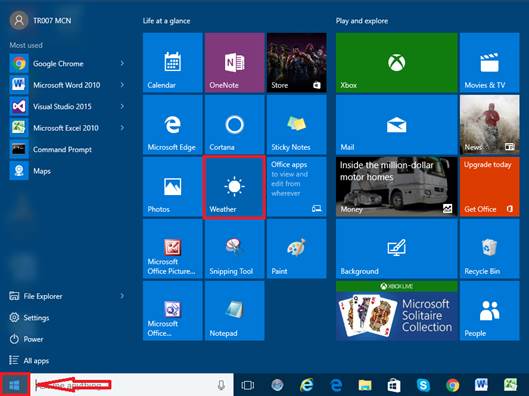Open the Weather tile
Viewport: 529px width, 396px height.
click(234, 187)
